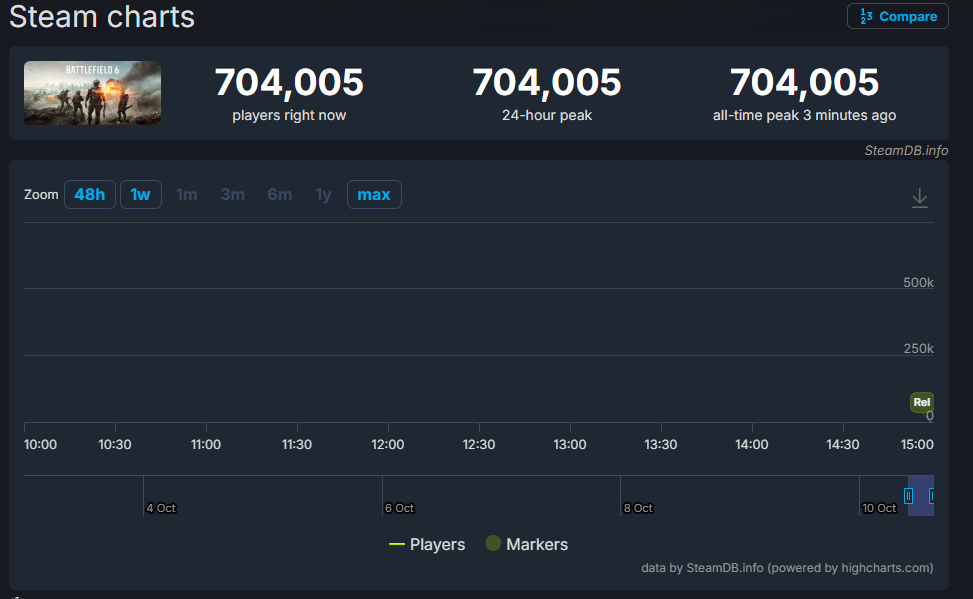Click the 10:00 time axis label
The image size is (973, 599).
(40, 444)
